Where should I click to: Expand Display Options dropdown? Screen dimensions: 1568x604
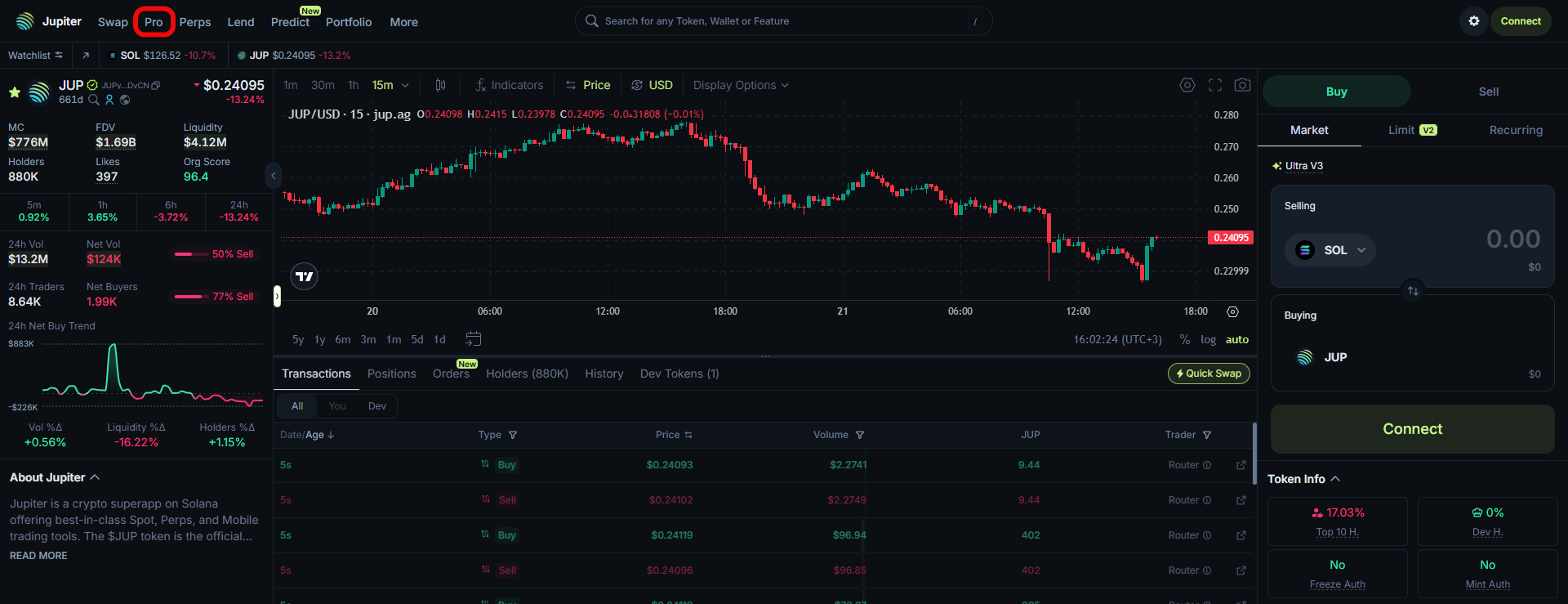(x=740, y=85)
